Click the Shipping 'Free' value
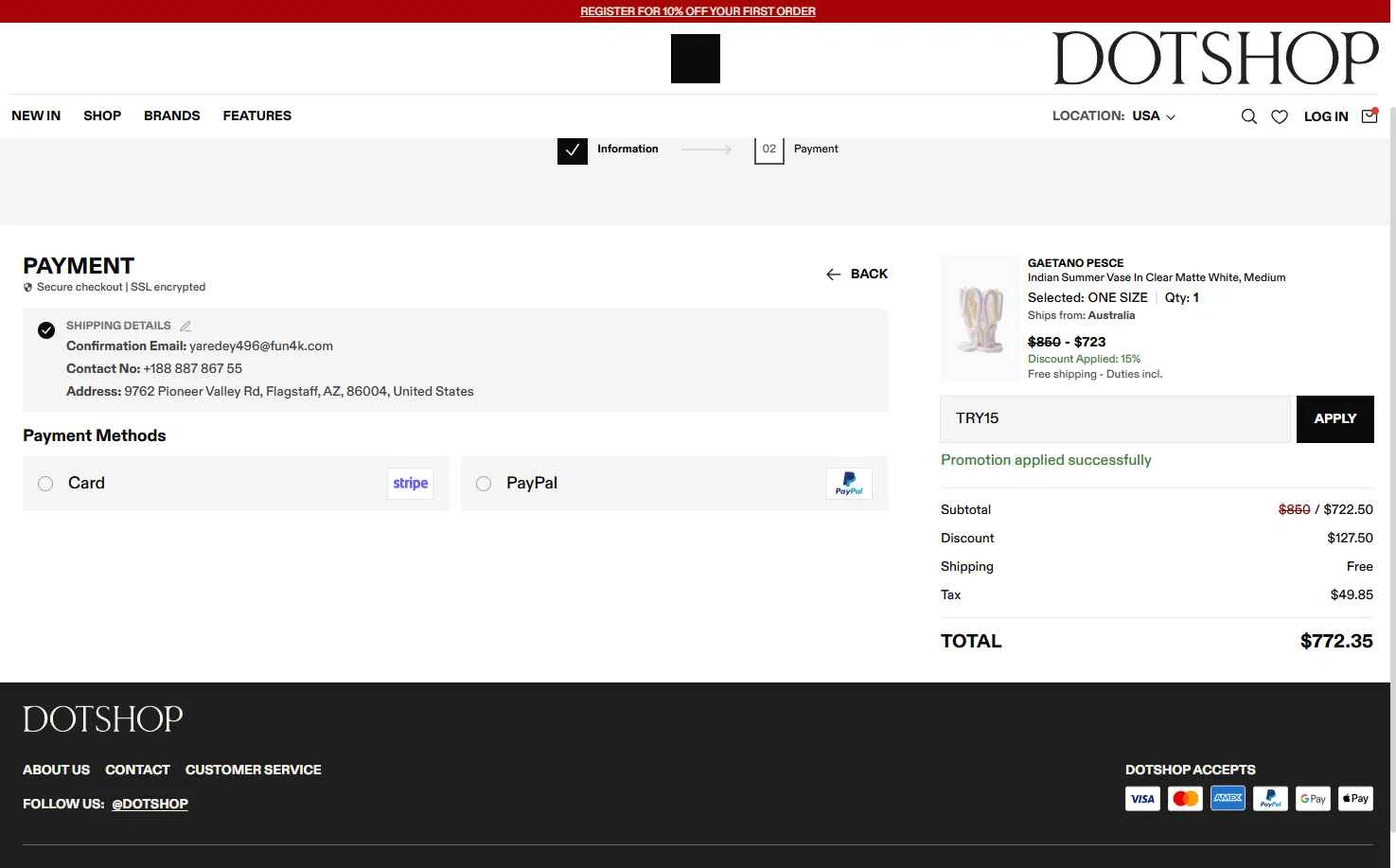The height and width of the screenshot is (868, 1396). (1360, 566)
